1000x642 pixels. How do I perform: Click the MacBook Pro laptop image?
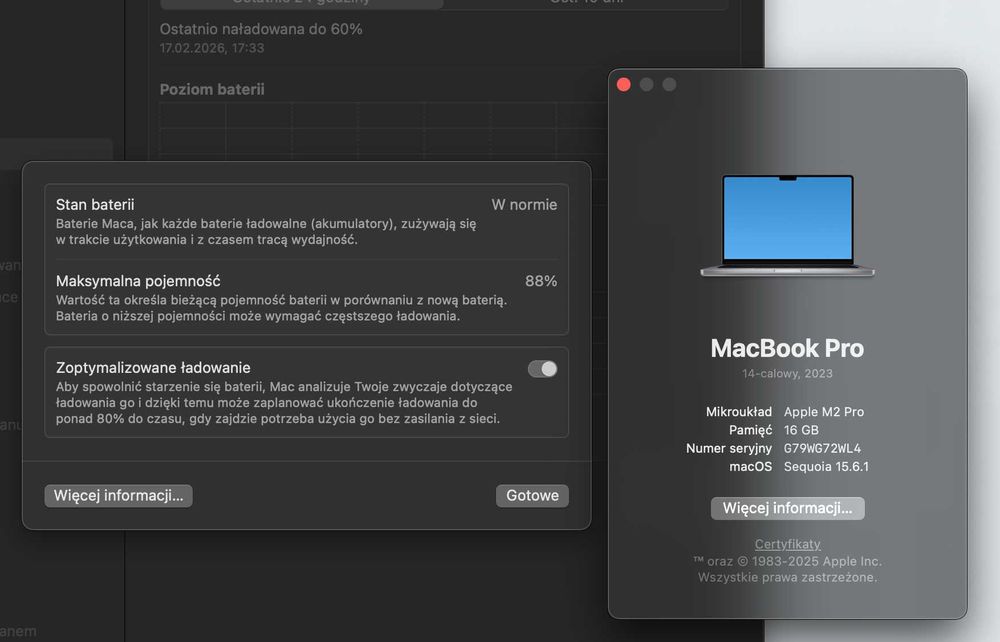[x=788, y=226]
